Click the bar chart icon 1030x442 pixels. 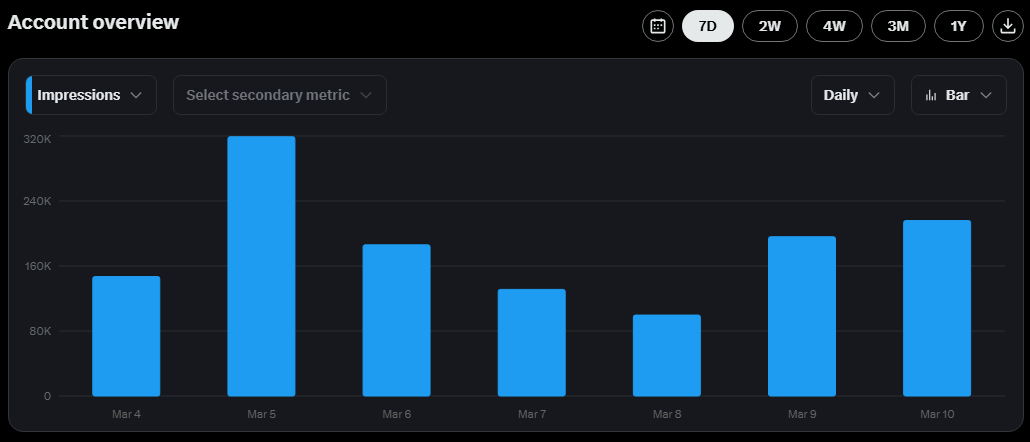tap(931, 95)
